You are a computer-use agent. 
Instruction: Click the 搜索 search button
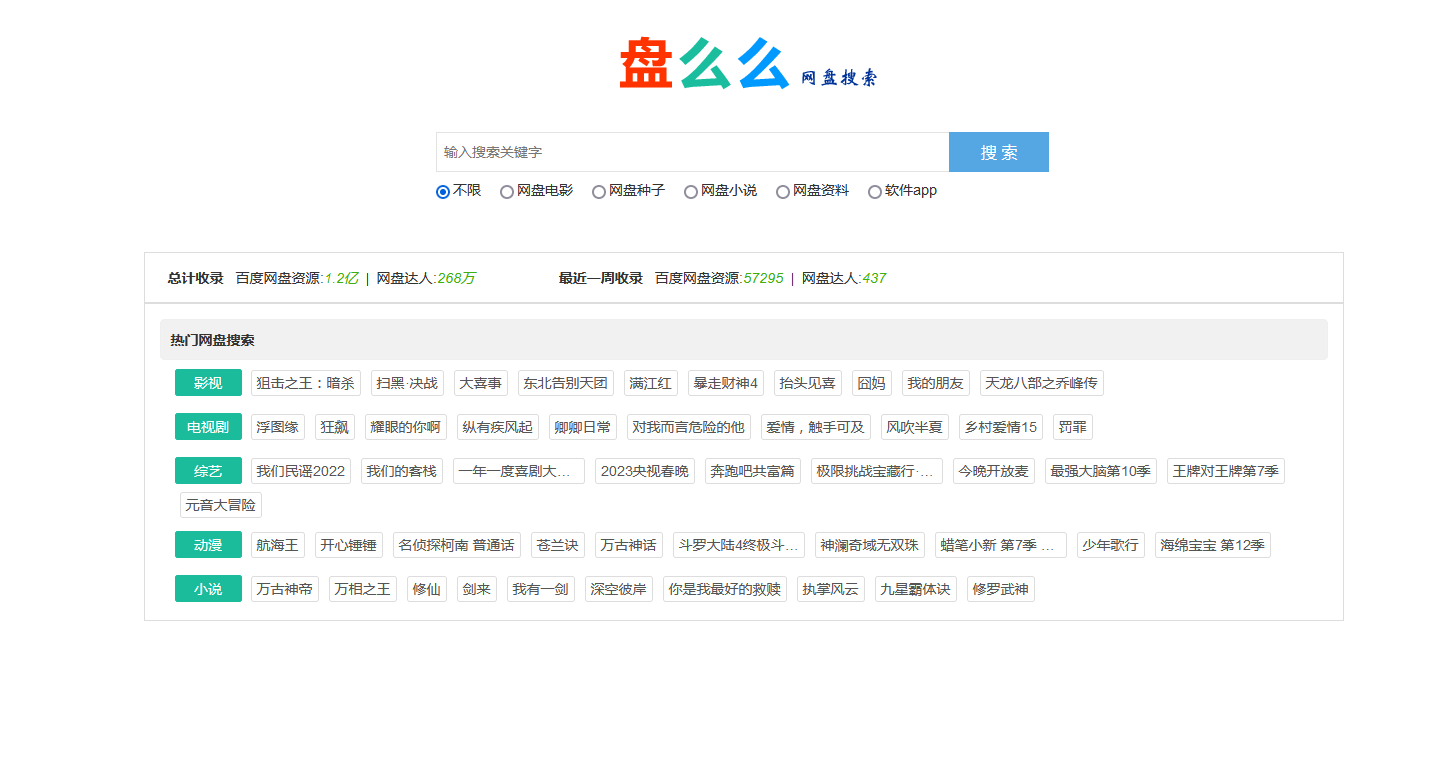[x=998, y=151]
